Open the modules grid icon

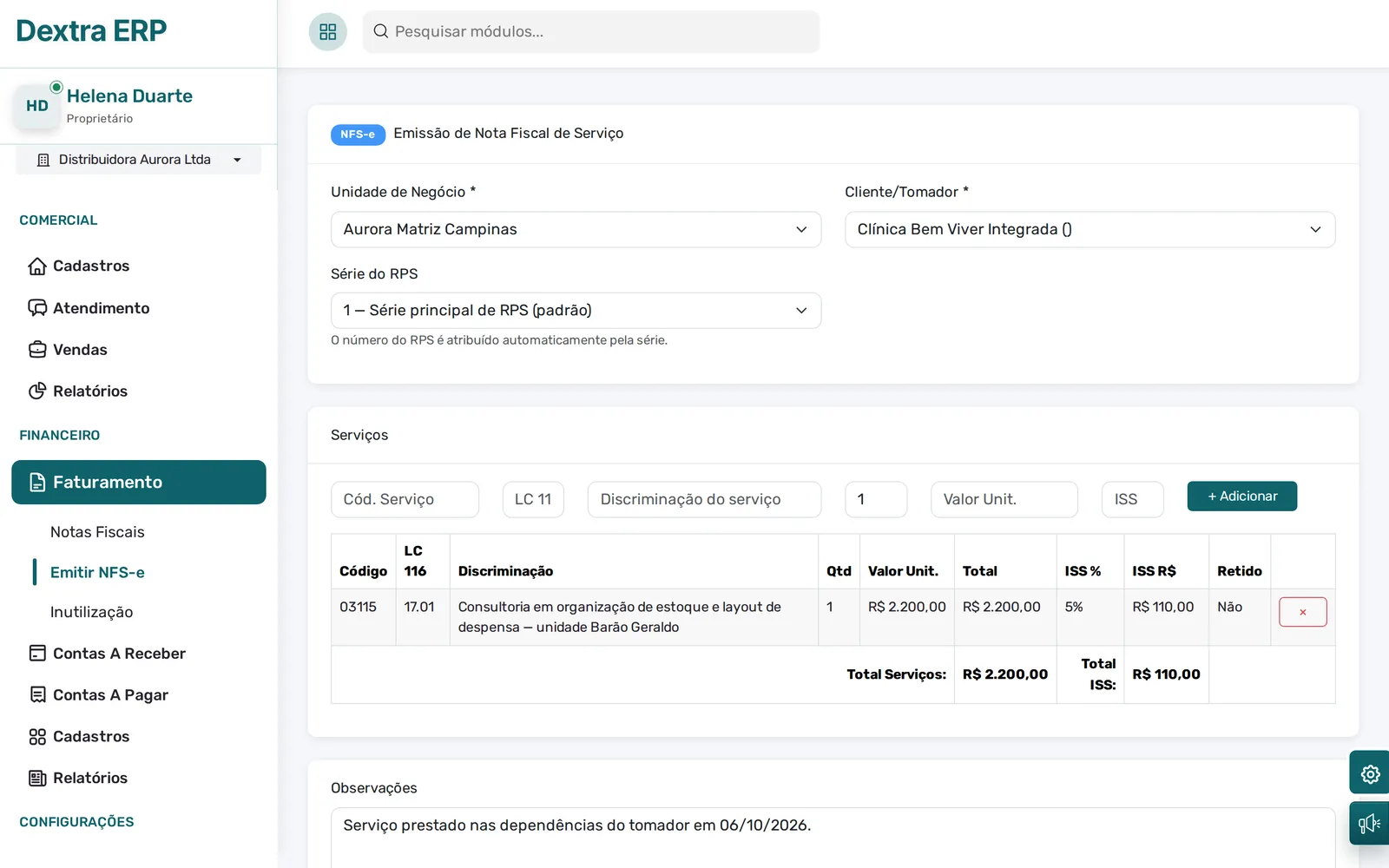coord(327,32)
